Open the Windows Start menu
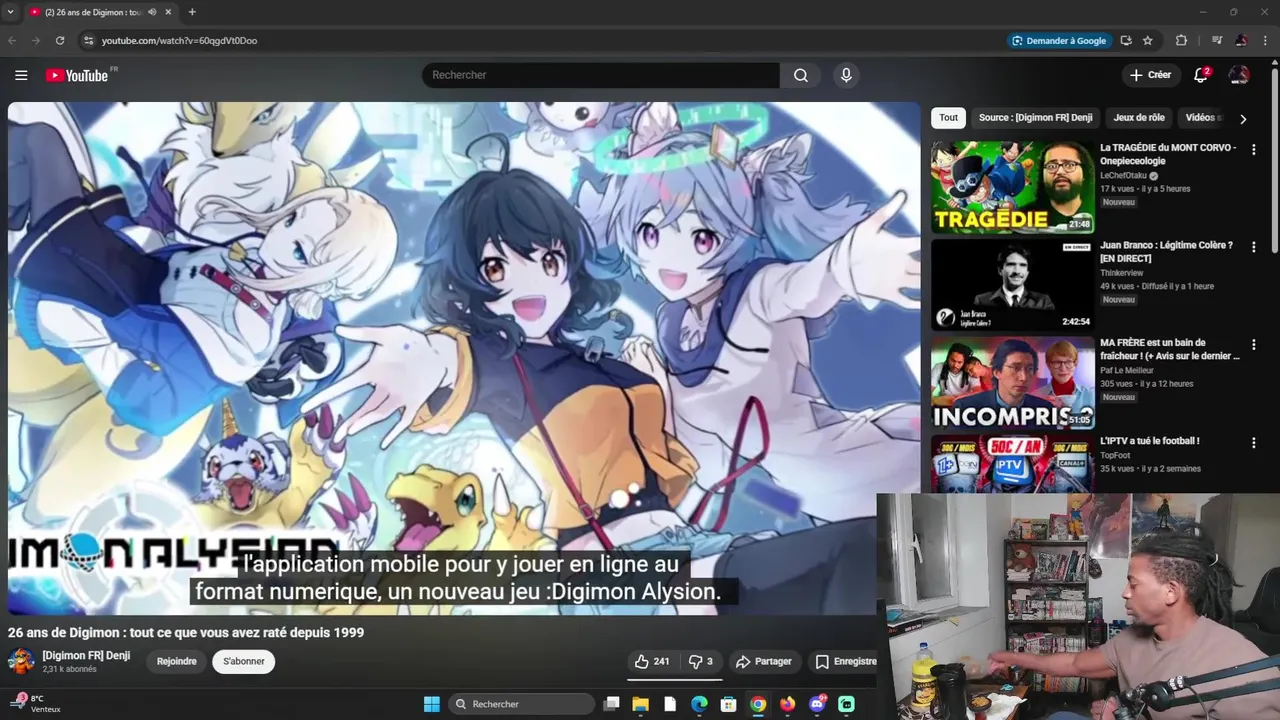The height and width of the screenshot is (720, 1280). click(x=431, y=704)
